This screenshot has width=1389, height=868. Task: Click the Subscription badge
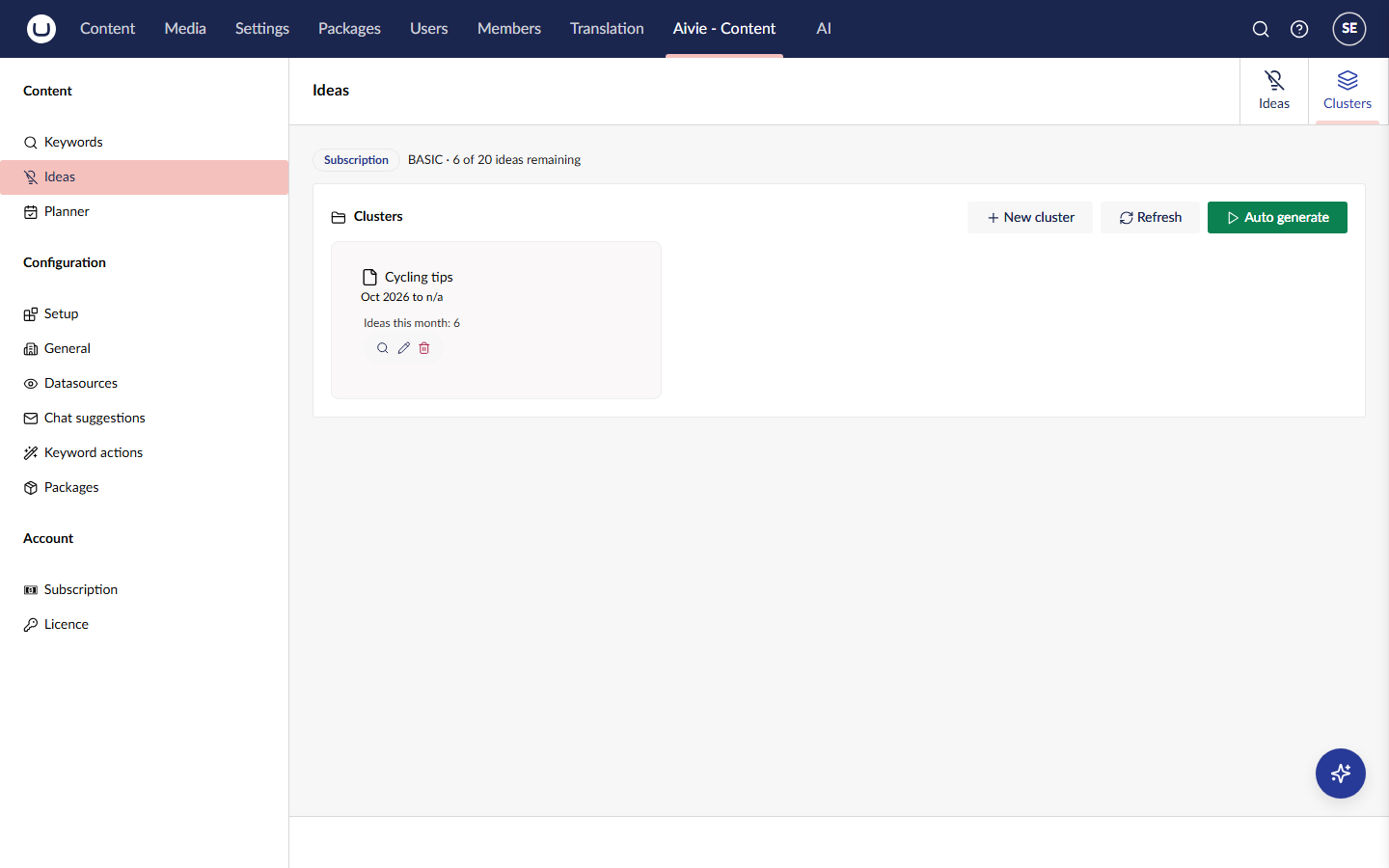tap(356, 160)
